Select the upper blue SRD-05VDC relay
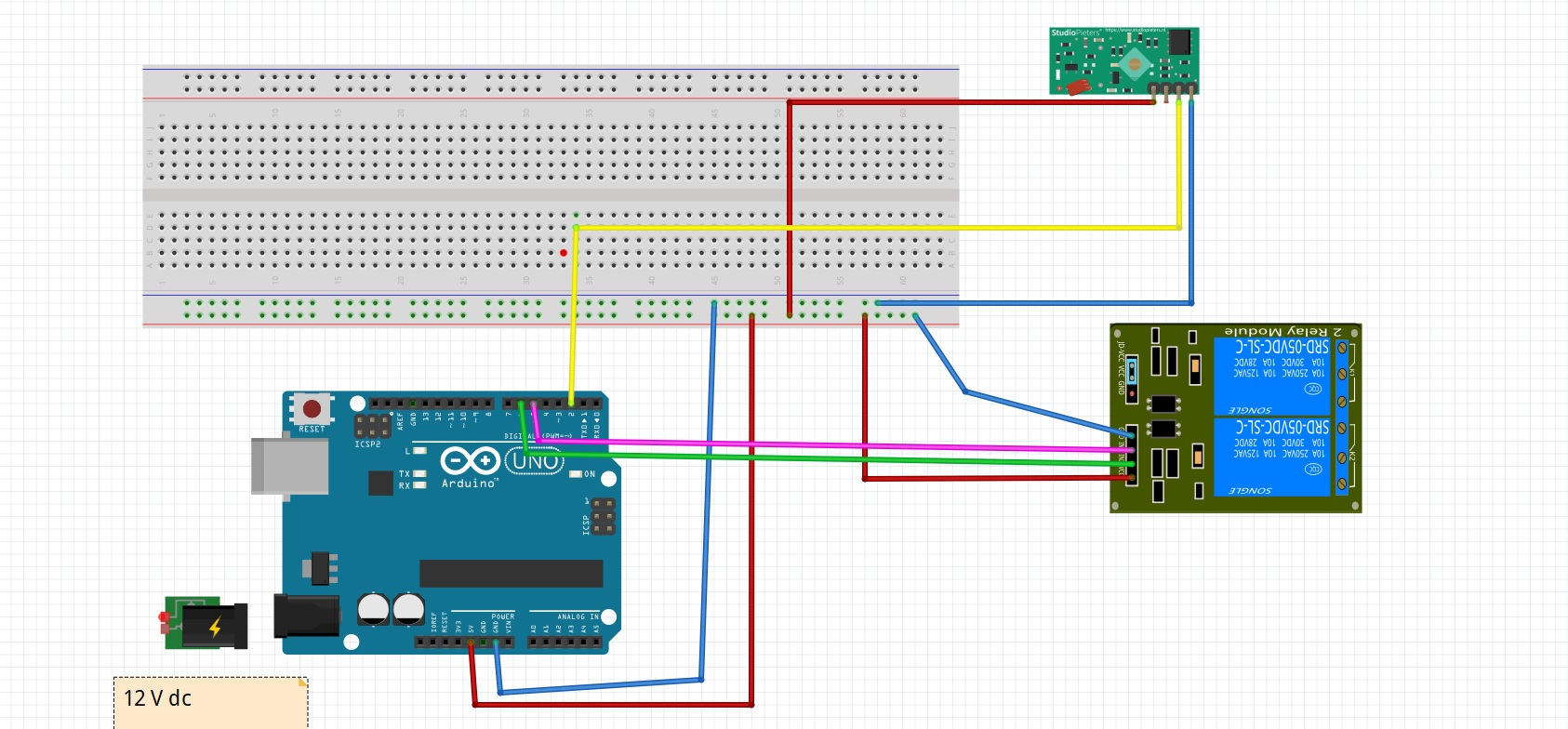 (x=1272, y=375)
